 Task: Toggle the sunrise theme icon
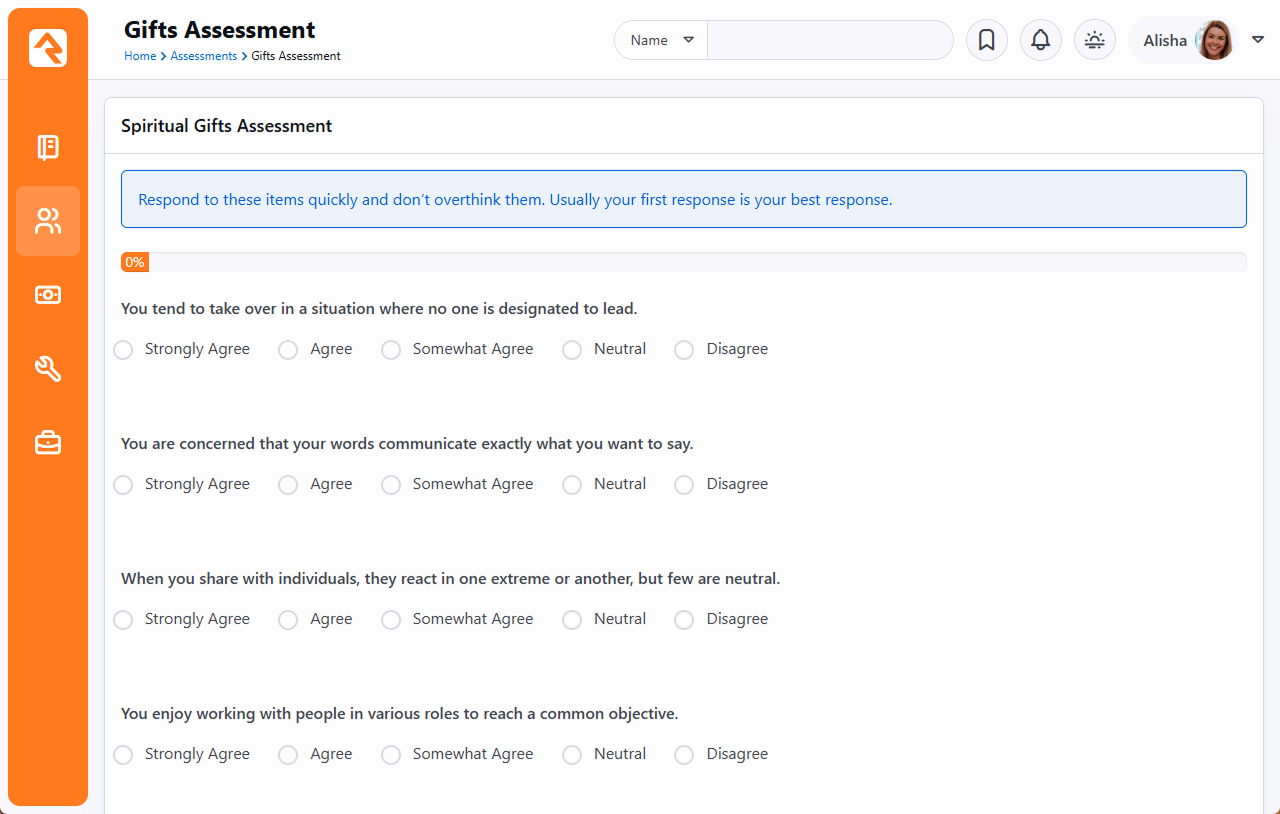[1094, 40]
